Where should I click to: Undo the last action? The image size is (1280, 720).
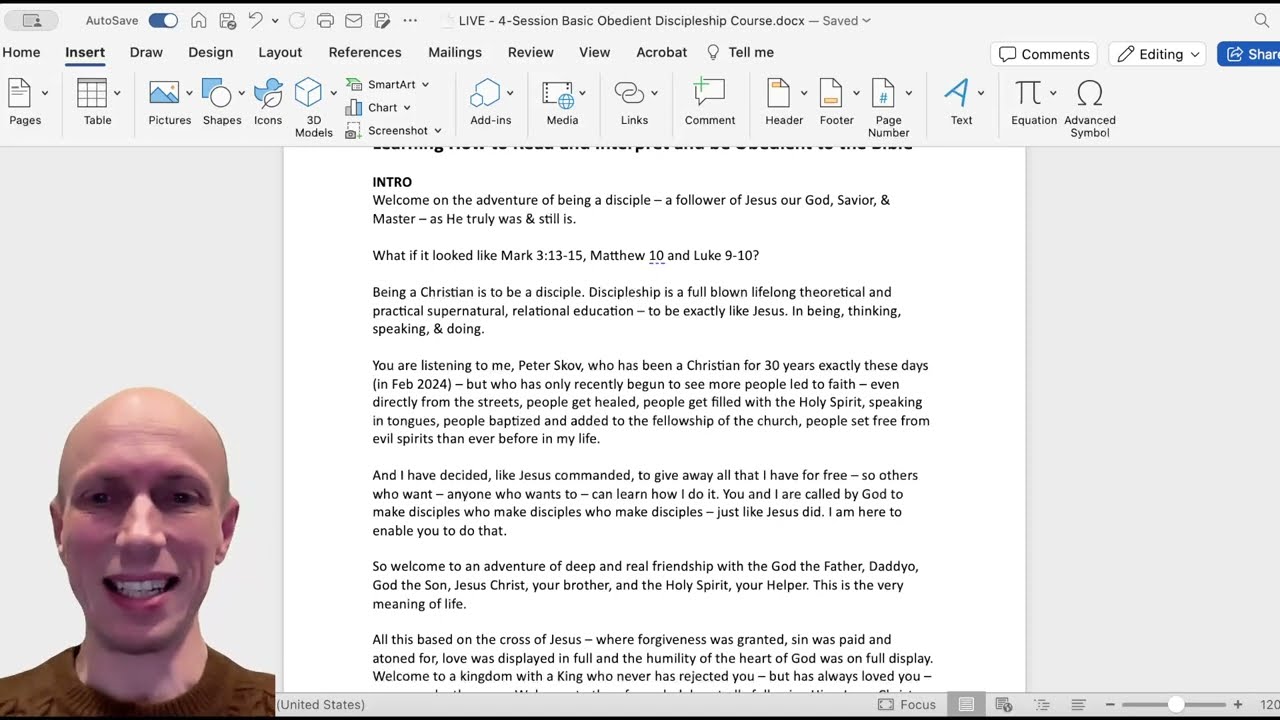point(255,20)
